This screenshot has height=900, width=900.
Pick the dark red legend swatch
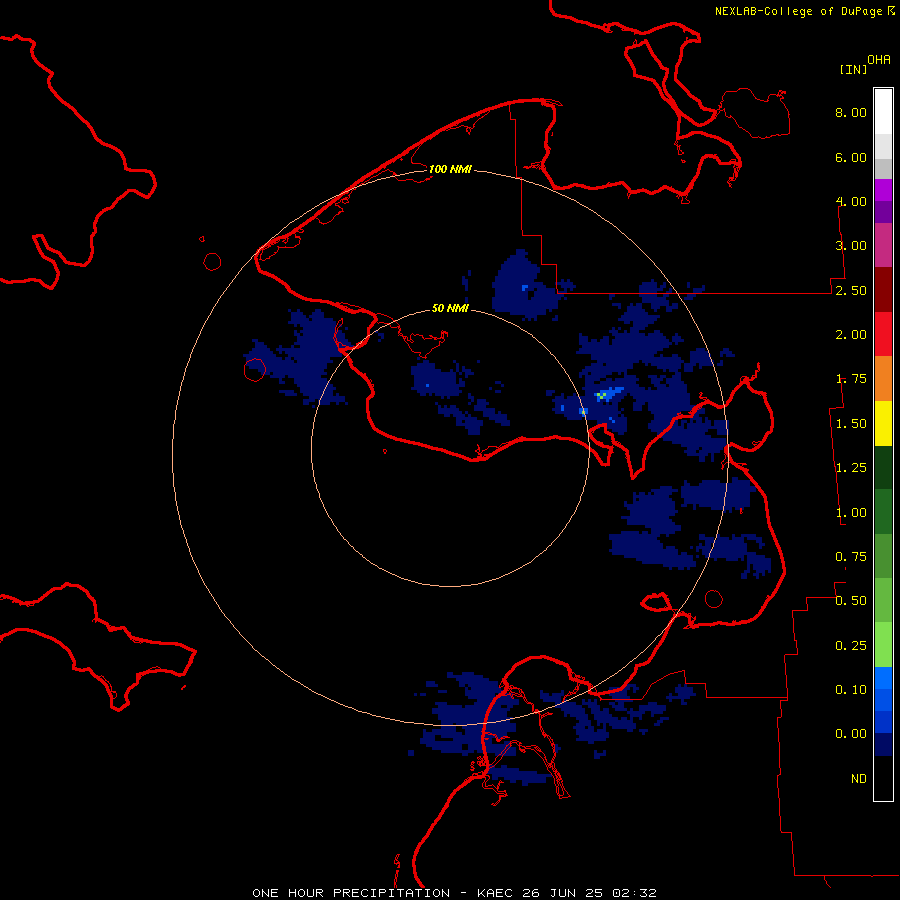pyautogui.click(x=883, y=290)
